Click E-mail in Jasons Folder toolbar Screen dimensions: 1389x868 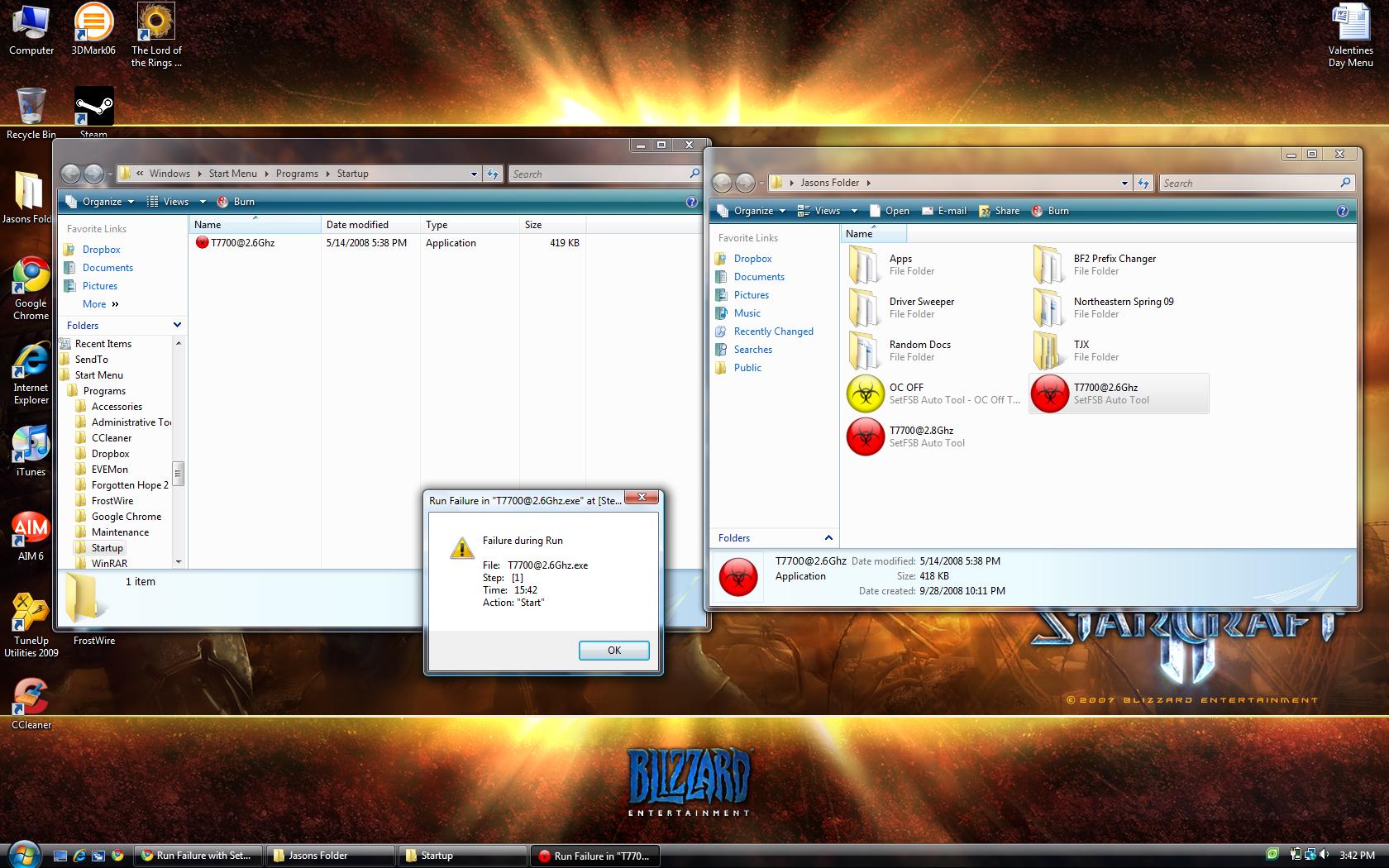pos(943,211)
